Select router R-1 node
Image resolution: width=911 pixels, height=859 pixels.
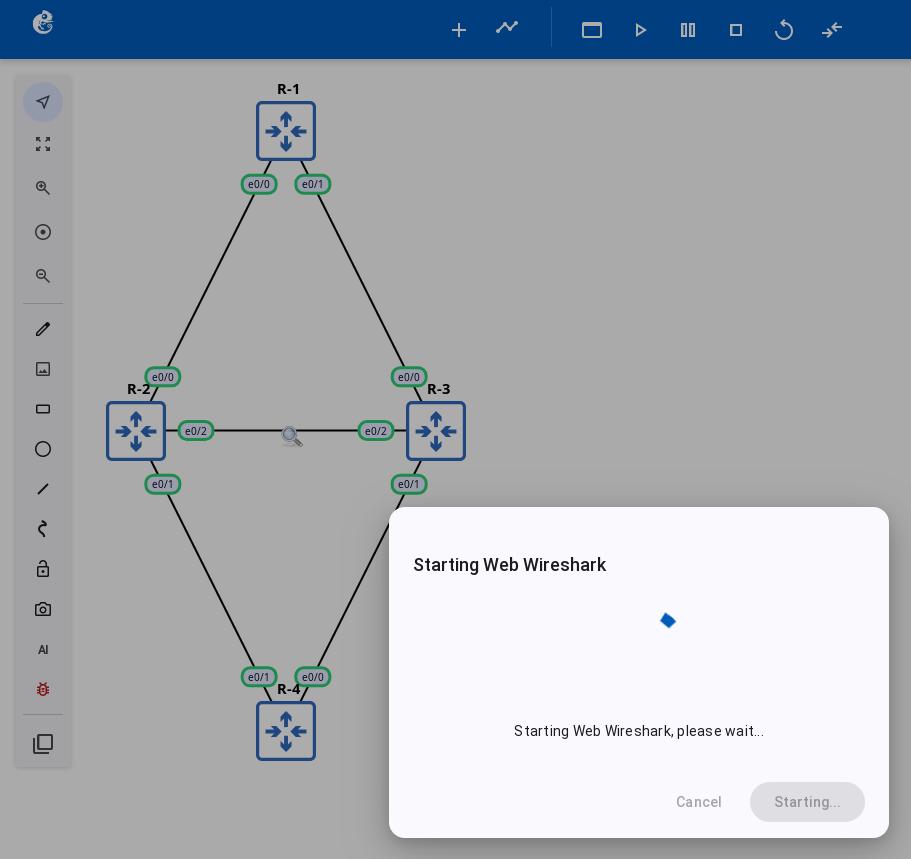click(286, 131)
